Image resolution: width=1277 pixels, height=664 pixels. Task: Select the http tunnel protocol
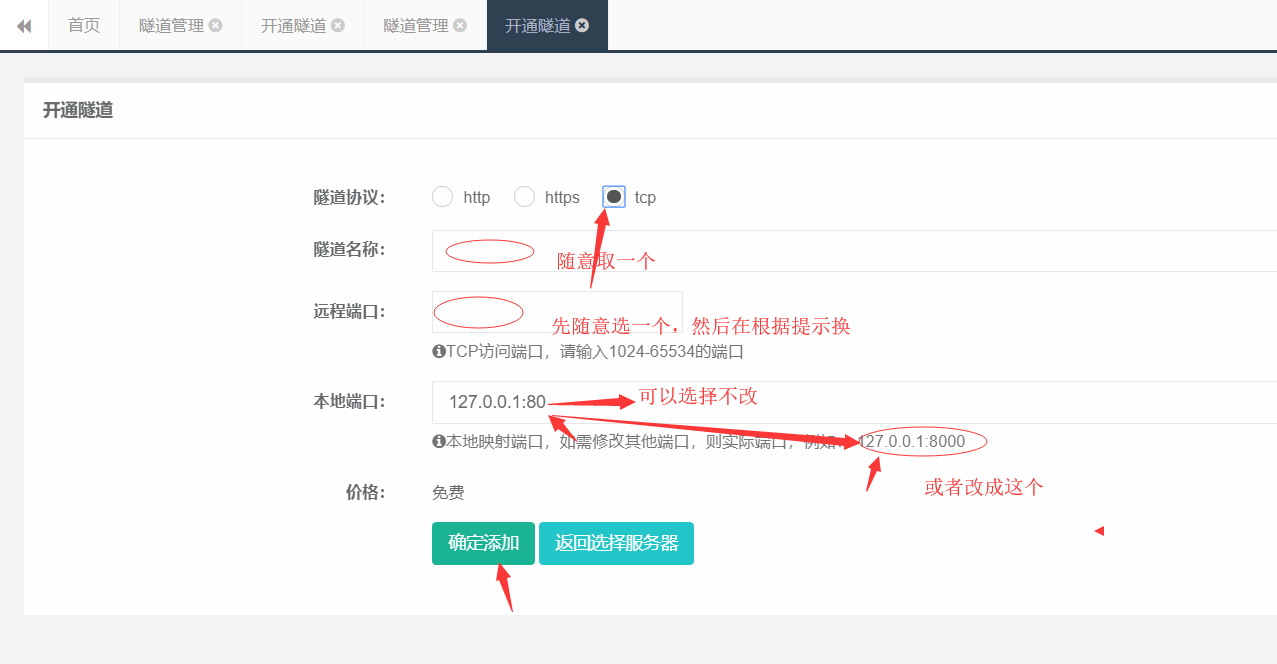(442, 196)
